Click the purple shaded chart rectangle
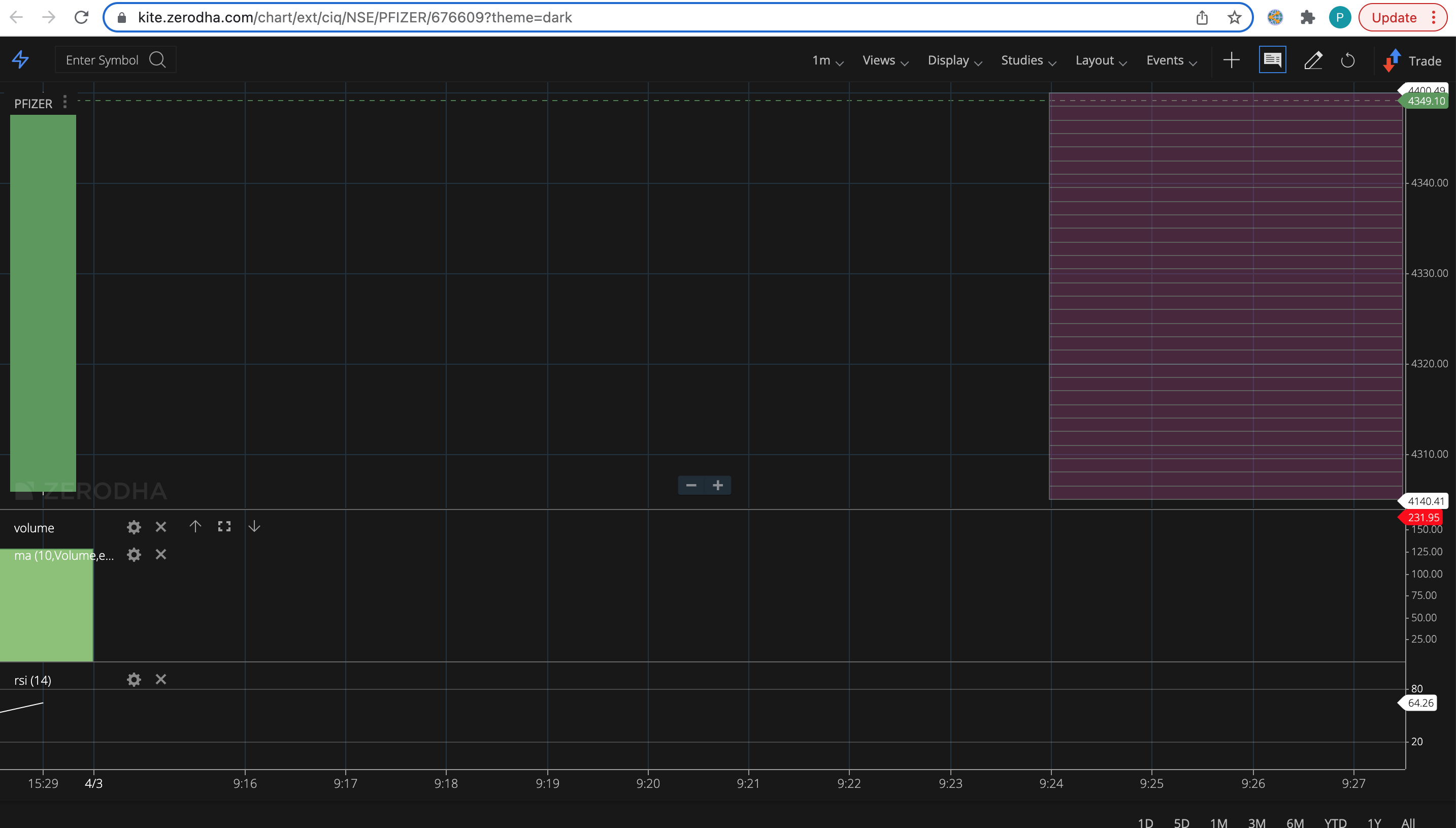This screenshot has height=828, width=1456. pyautogui.click(x=1226, y=296)
